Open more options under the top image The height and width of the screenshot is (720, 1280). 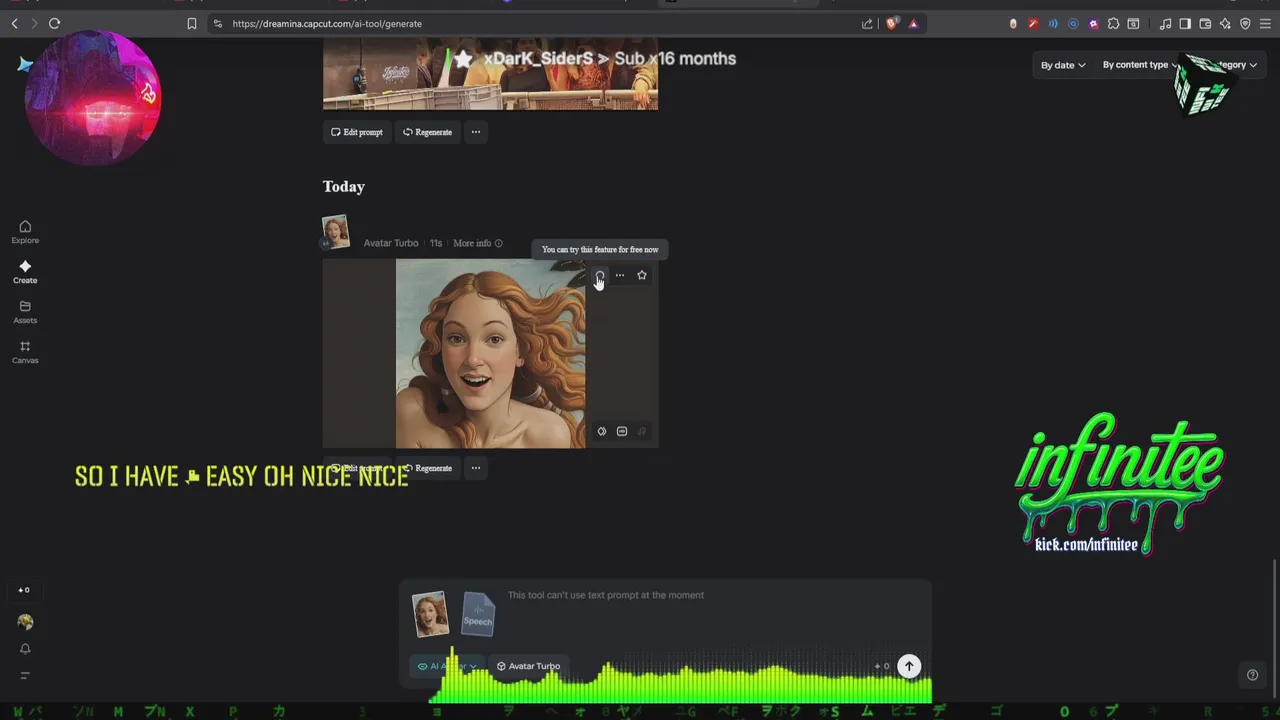tap(476, 132)
